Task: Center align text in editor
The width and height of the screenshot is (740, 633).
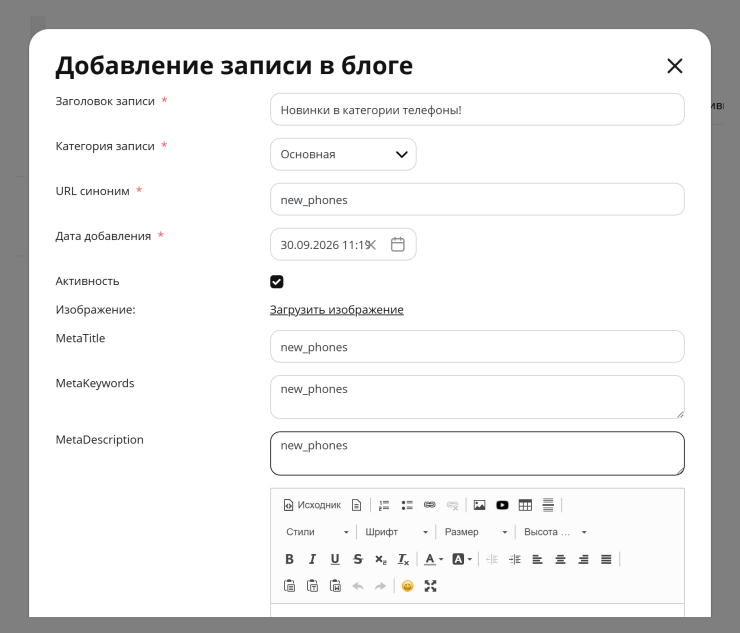Action: 560,559
